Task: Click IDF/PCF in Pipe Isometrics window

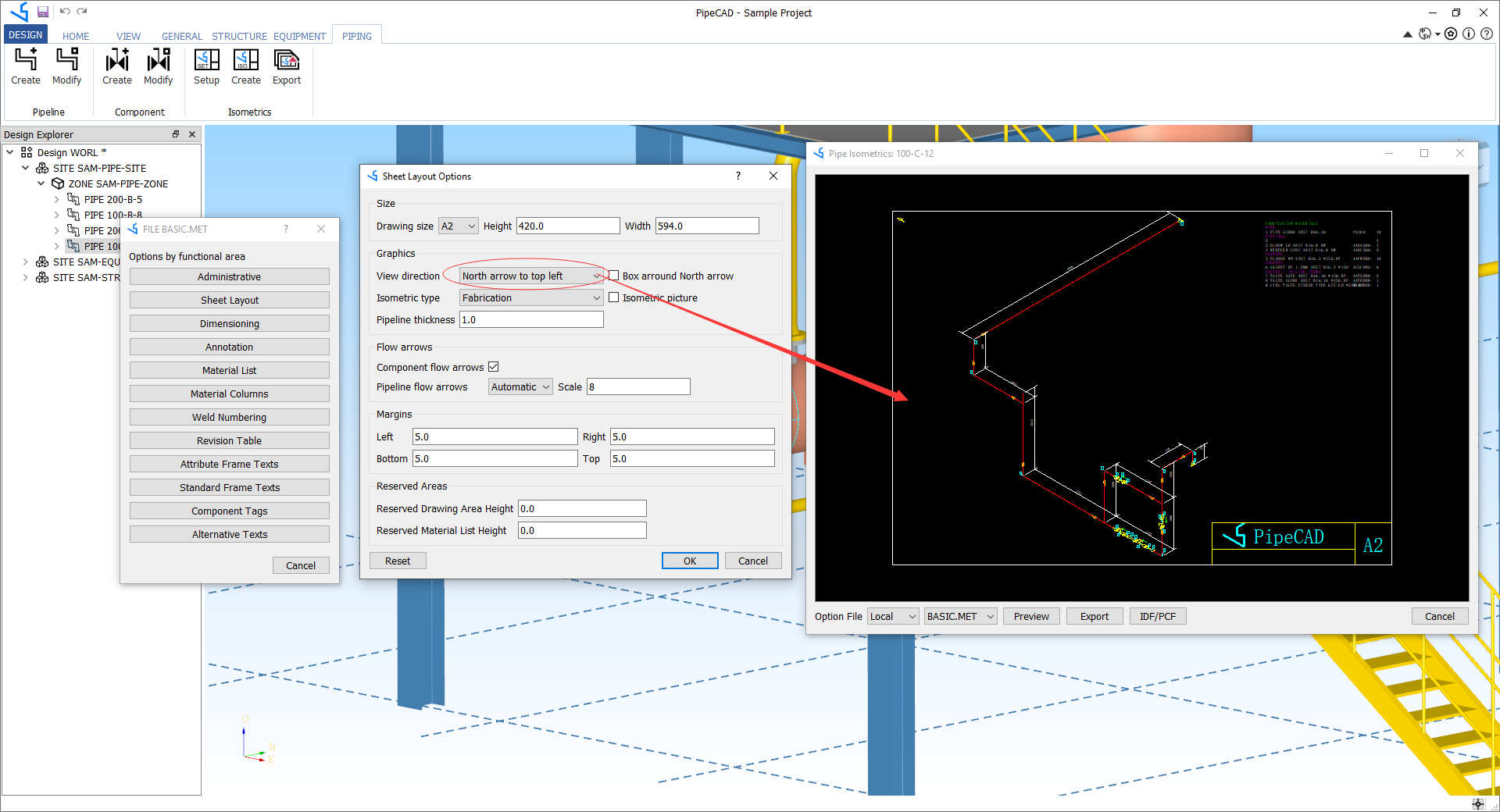Action: coord(1158,616)
